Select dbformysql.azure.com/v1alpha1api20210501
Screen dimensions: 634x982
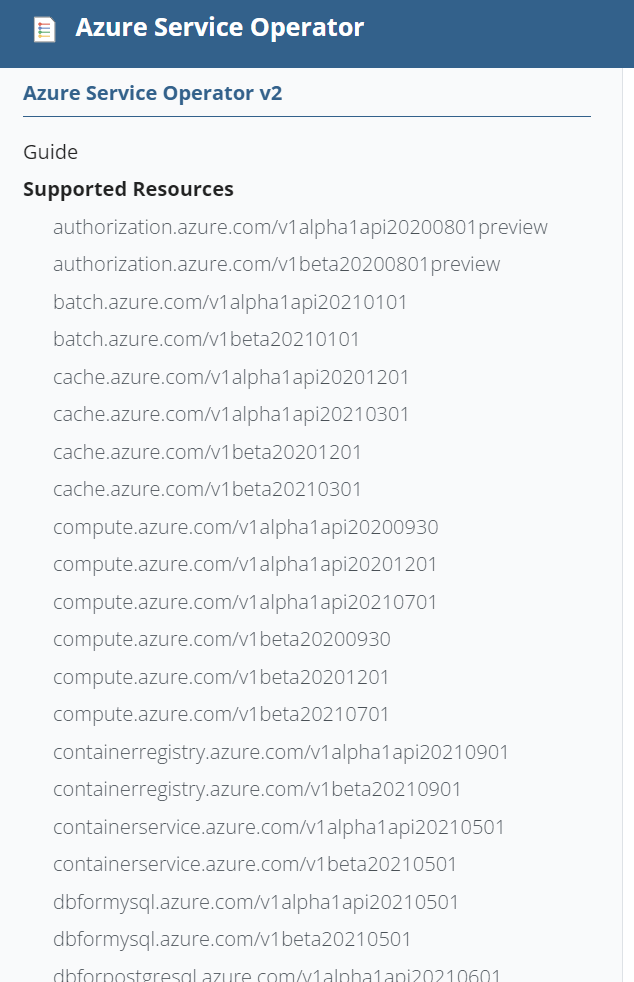255,901
